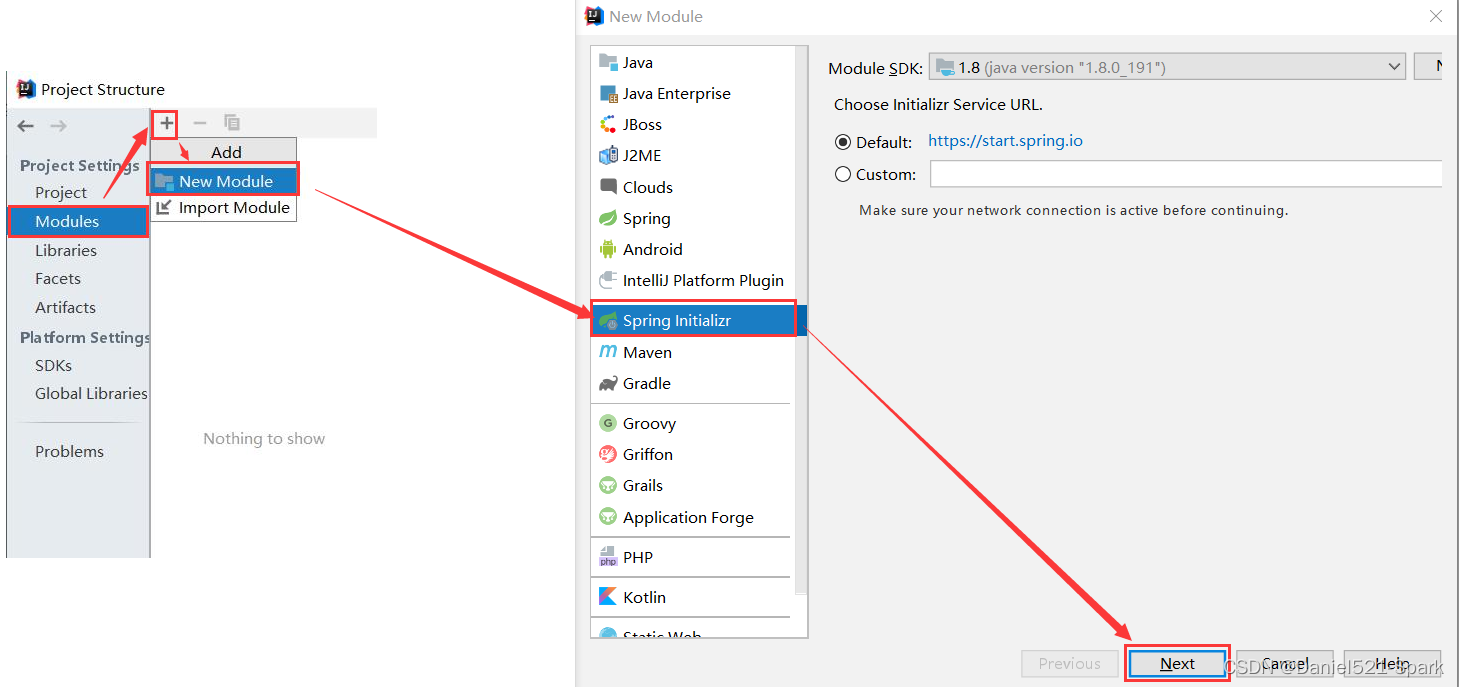Image resolution: width=1459 pixels, height=687 pixels.
Task: Click the Java Enterprise icon
Action: point(608,94)
